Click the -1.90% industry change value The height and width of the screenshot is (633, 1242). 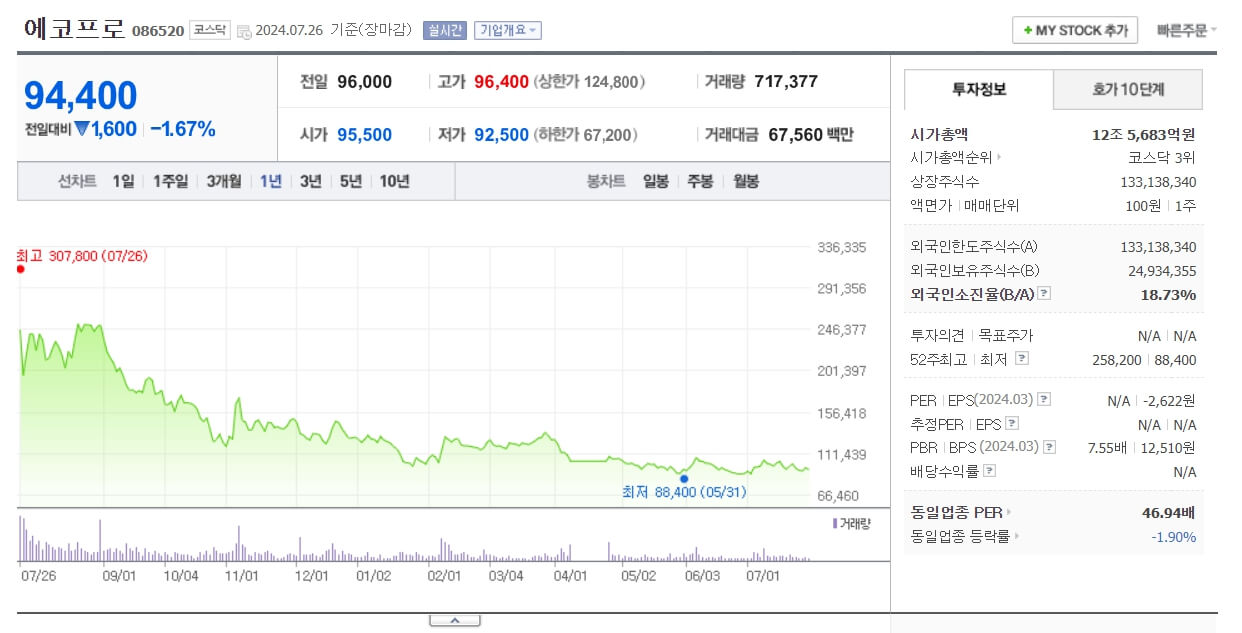[1173, 536]
